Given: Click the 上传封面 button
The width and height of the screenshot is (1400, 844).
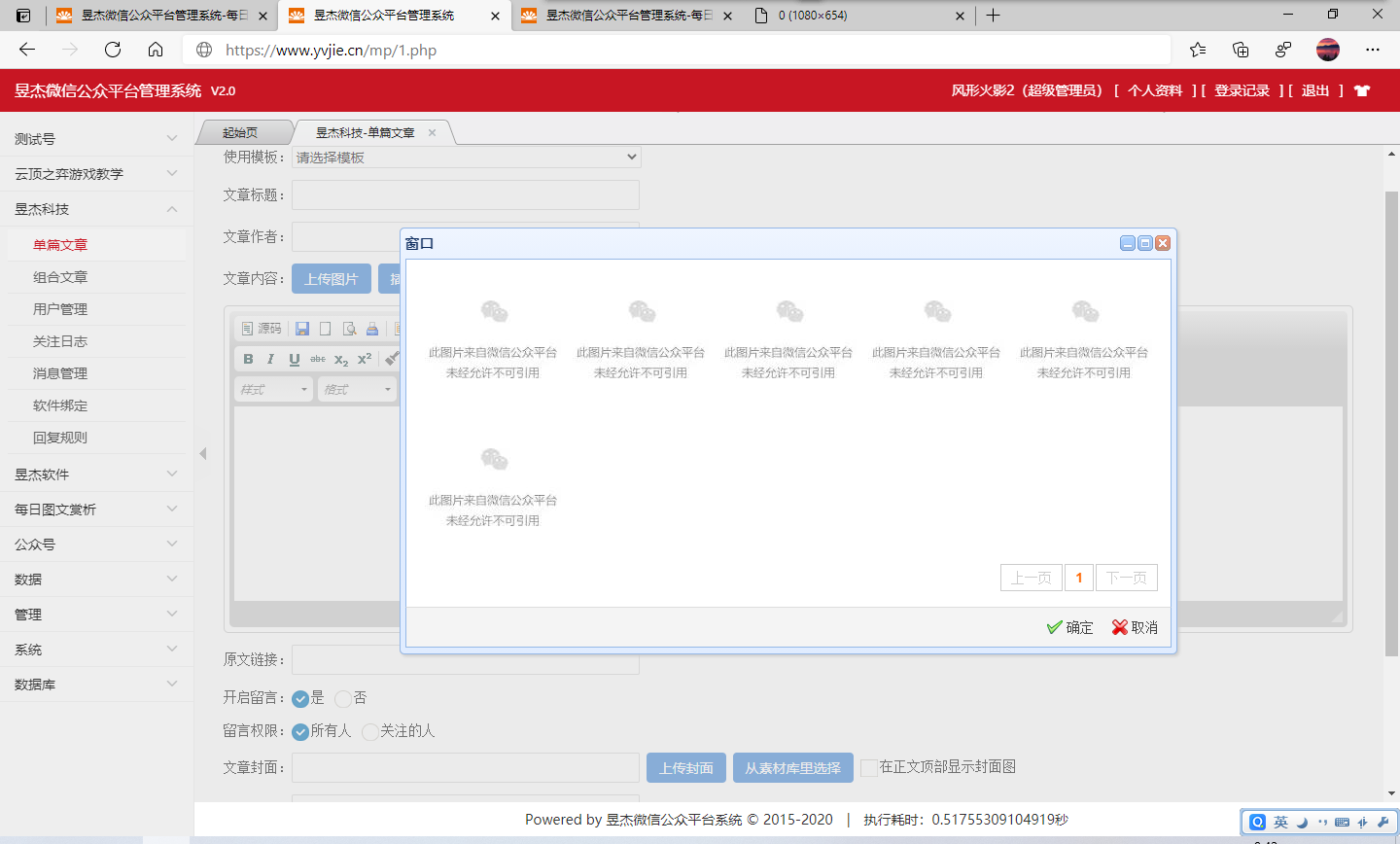Looking at the screenshot, I should [686, 768].
